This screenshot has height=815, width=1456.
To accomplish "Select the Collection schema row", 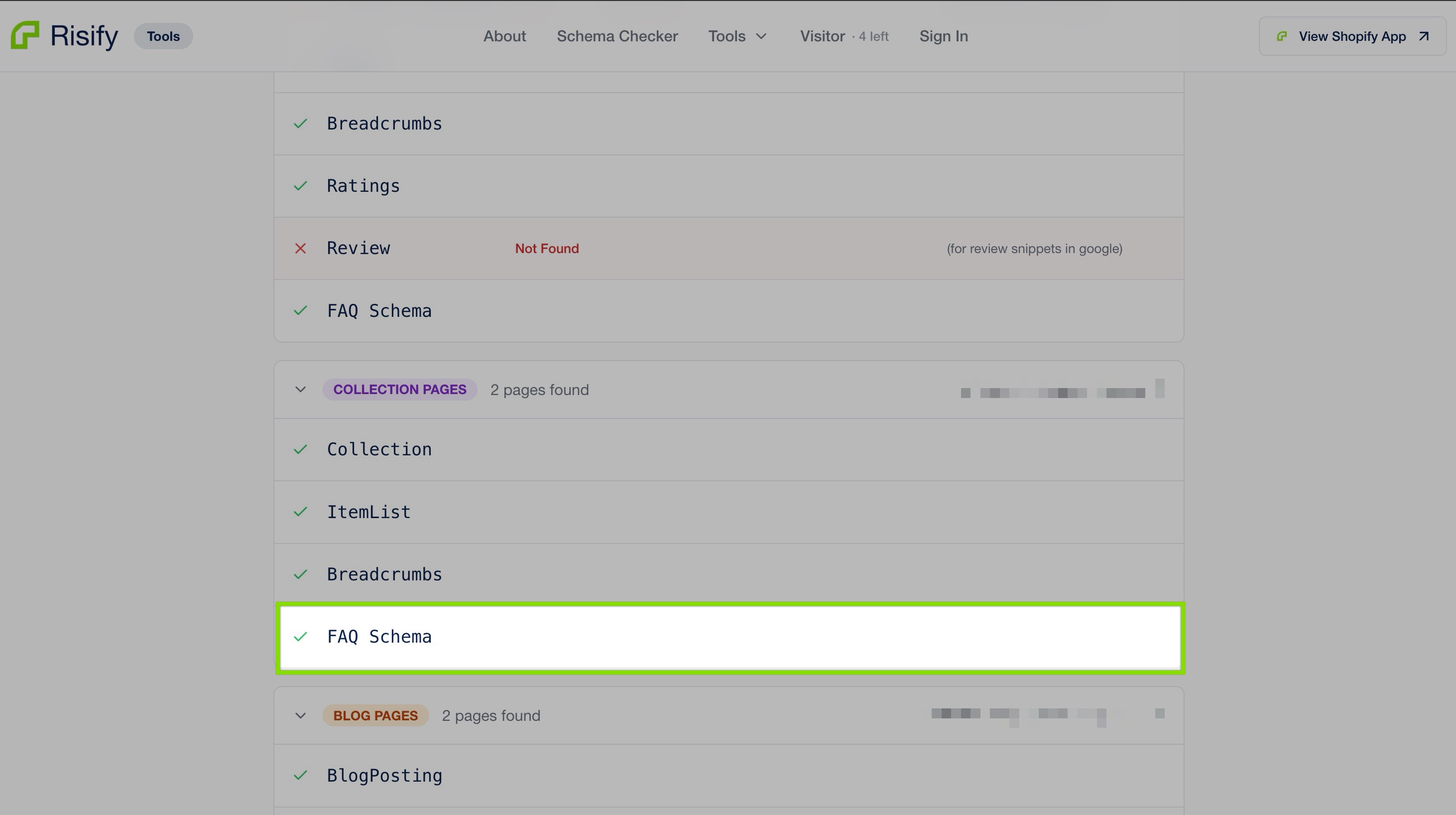I will [x=728, y=450].
